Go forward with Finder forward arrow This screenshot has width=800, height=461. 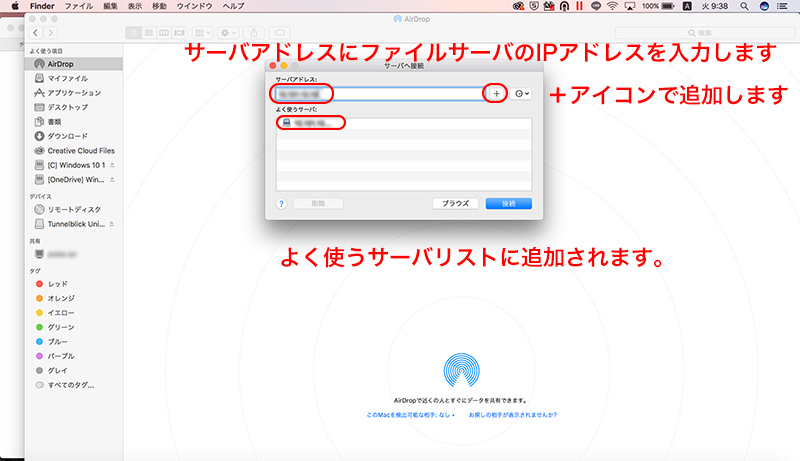50,33
